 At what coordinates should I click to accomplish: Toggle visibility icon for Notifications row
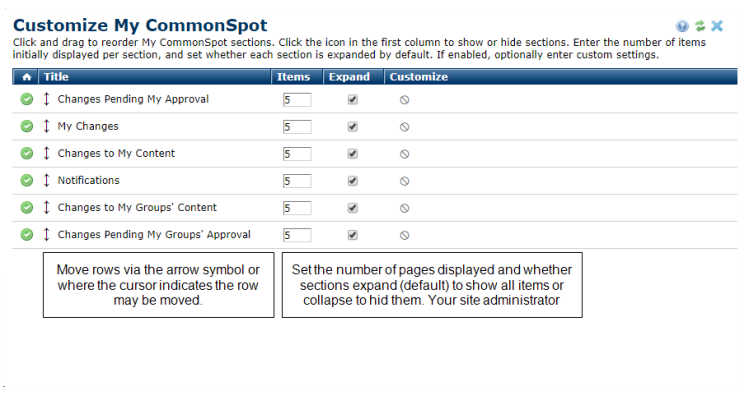[x=27, y=181]
